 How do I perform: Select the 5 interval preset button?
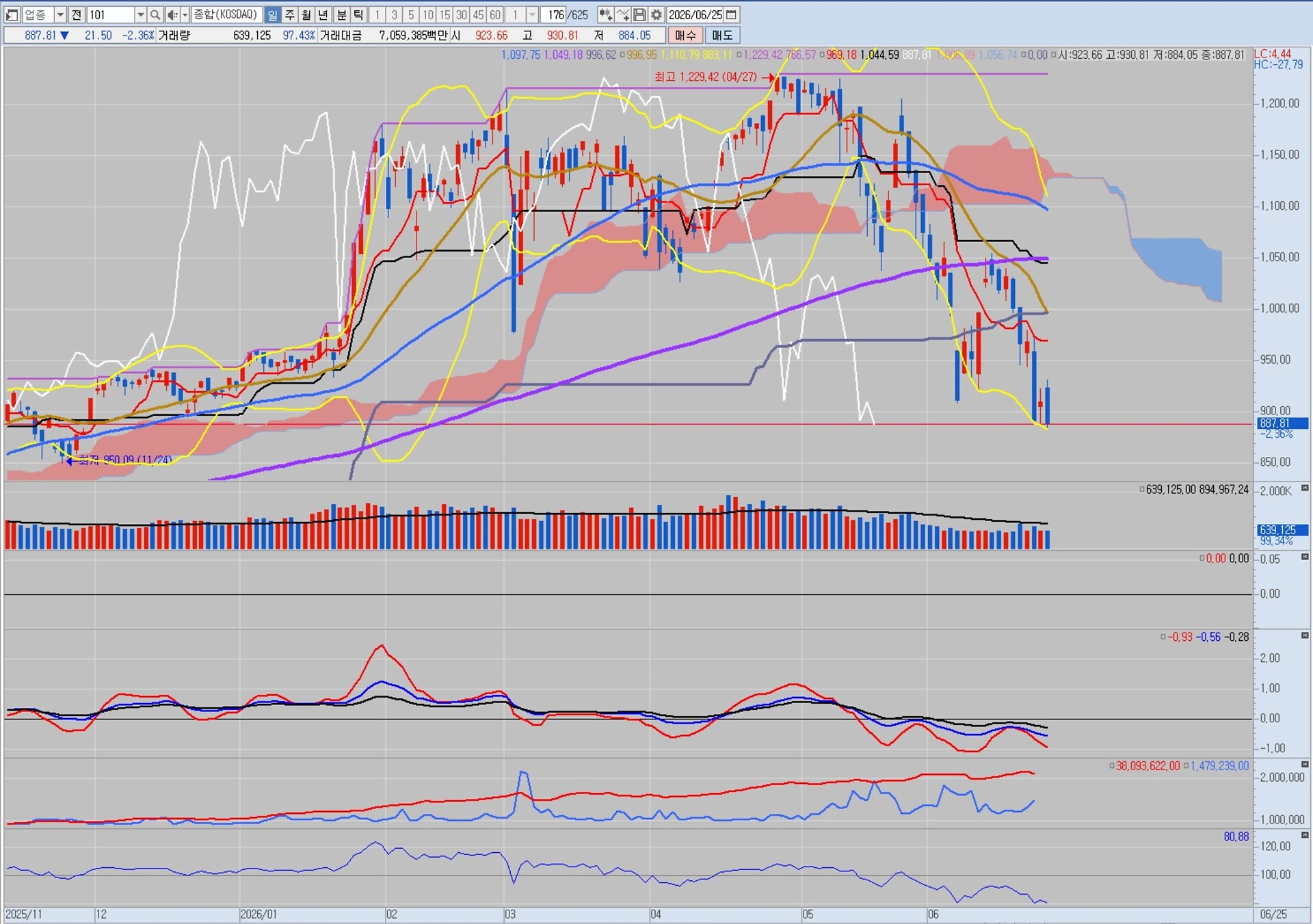pyautogui.click(x=411, y=14)
